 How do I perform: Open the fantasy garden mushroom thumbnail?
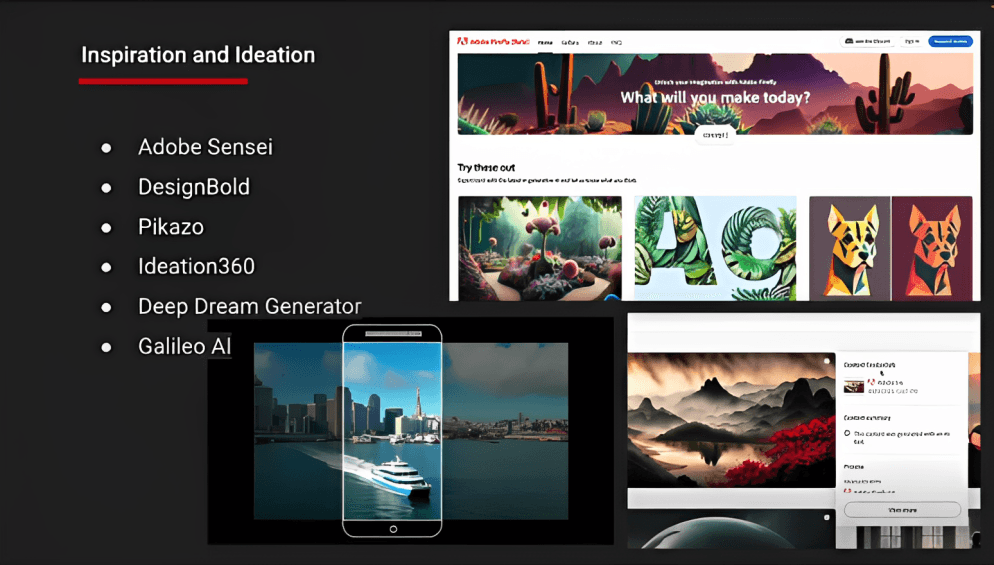pyautogui.click(x=540, y=248)
